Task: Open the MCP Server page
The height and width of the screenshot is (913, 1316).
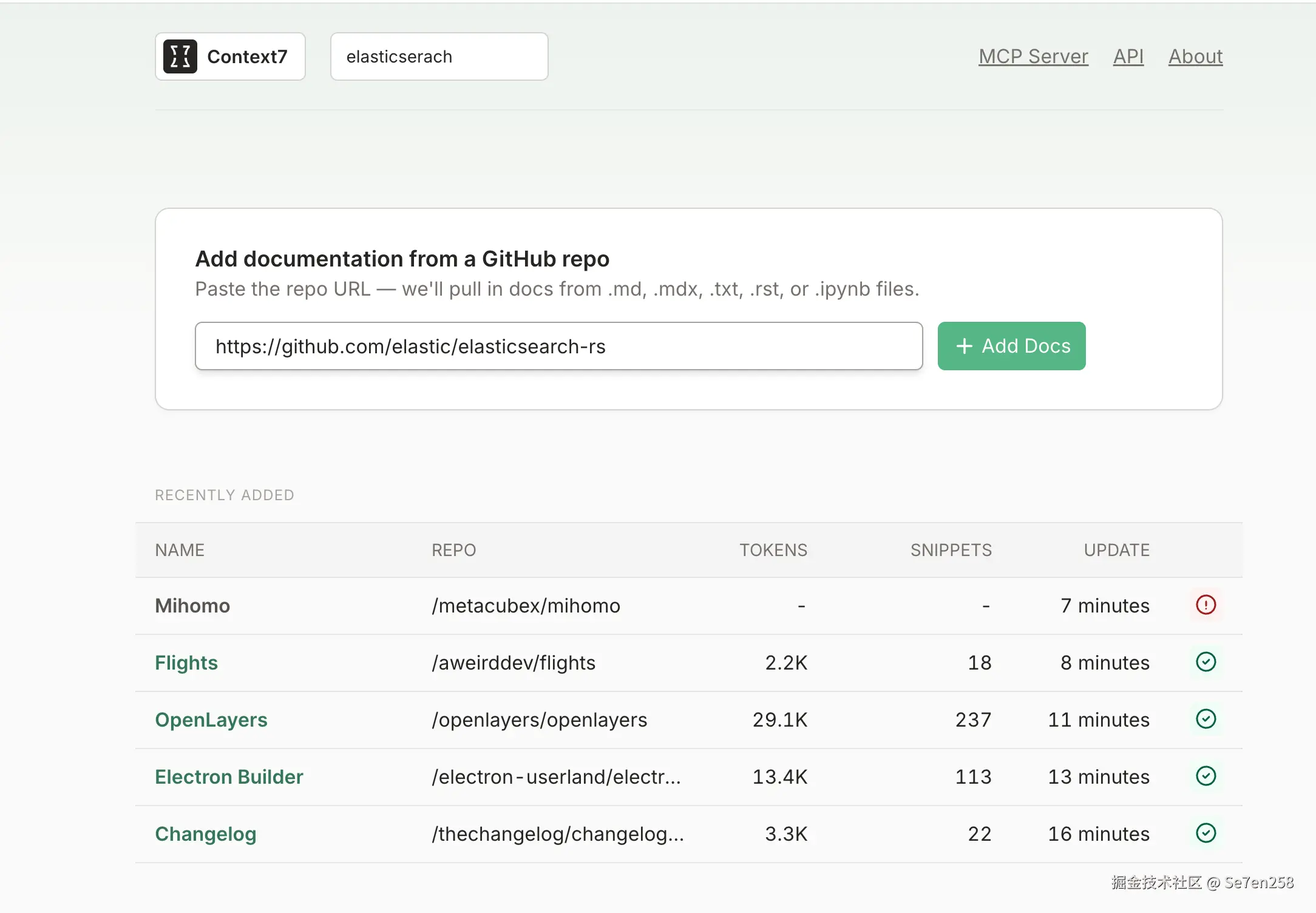Action: pos(1033,56)
